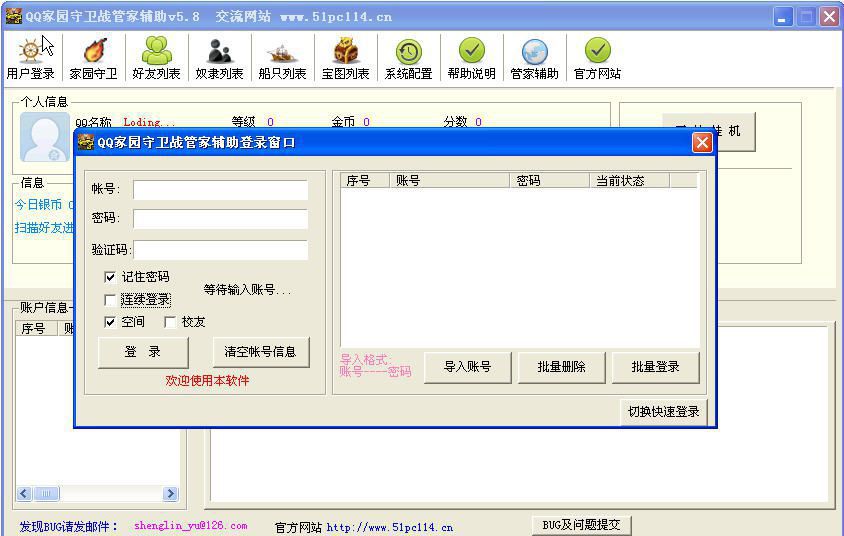Close the login dialog window
Image resolution: width=844 pixels, height=536 pixels.
tap(702, 143)
